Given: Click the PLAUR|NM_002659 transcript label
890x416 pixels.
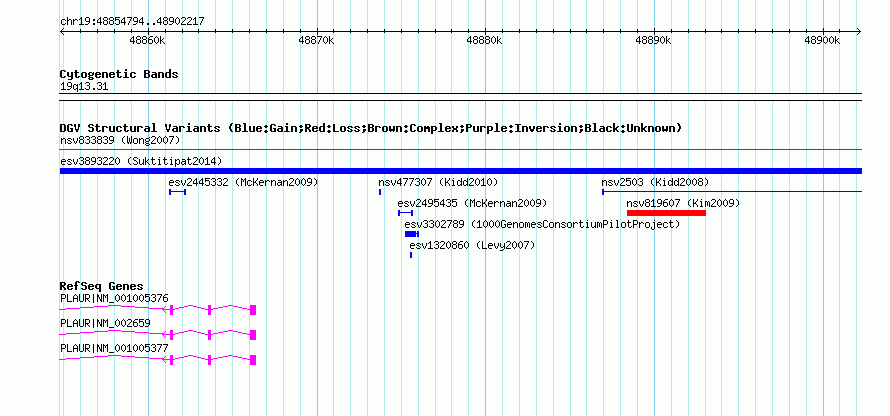Looking at the screenshot, I should point(105,323).
